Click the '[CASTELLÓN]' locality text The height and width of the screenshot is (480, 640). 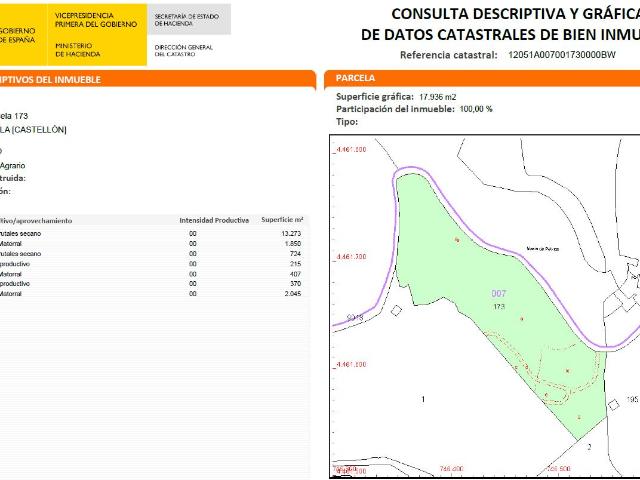coord(39,130)
